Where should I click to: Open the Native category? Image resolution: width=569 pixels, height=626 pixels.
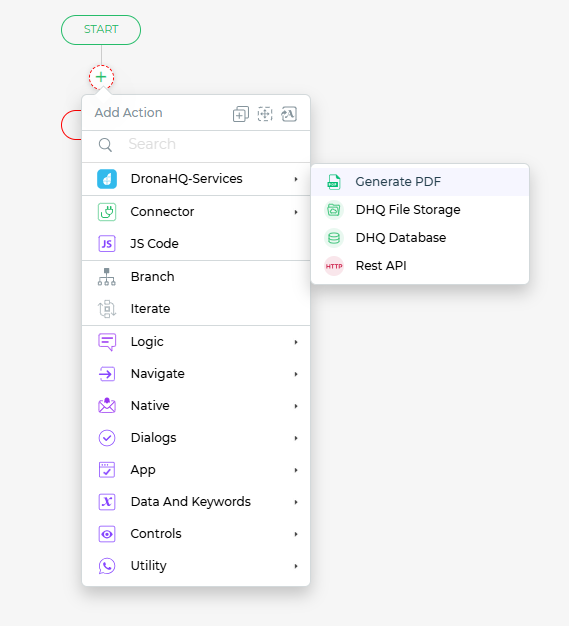pyautogui.click(x=196, y=406)
